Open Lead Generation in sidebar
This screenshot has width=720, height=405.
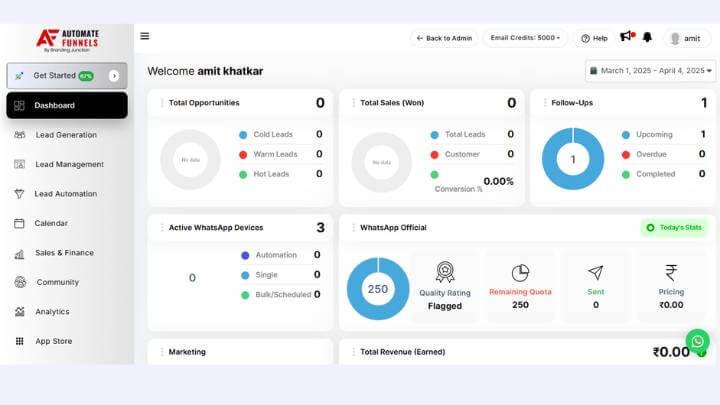coord(65,135)
